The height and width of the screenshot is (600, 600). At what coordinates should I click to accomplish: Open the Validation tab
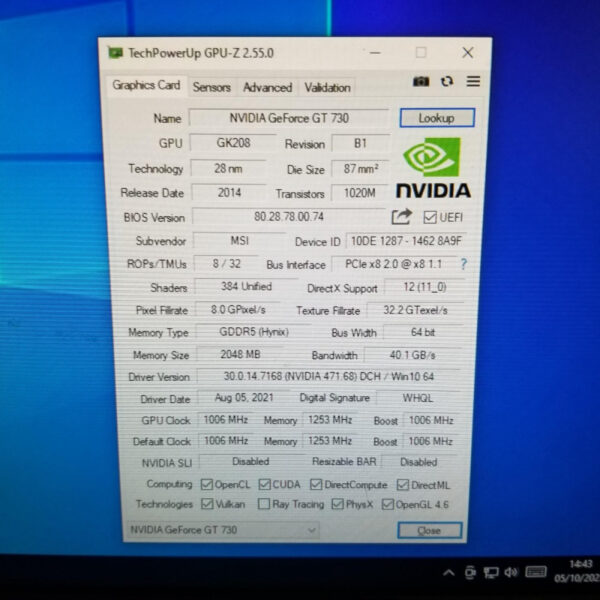(x=327, y=87)
